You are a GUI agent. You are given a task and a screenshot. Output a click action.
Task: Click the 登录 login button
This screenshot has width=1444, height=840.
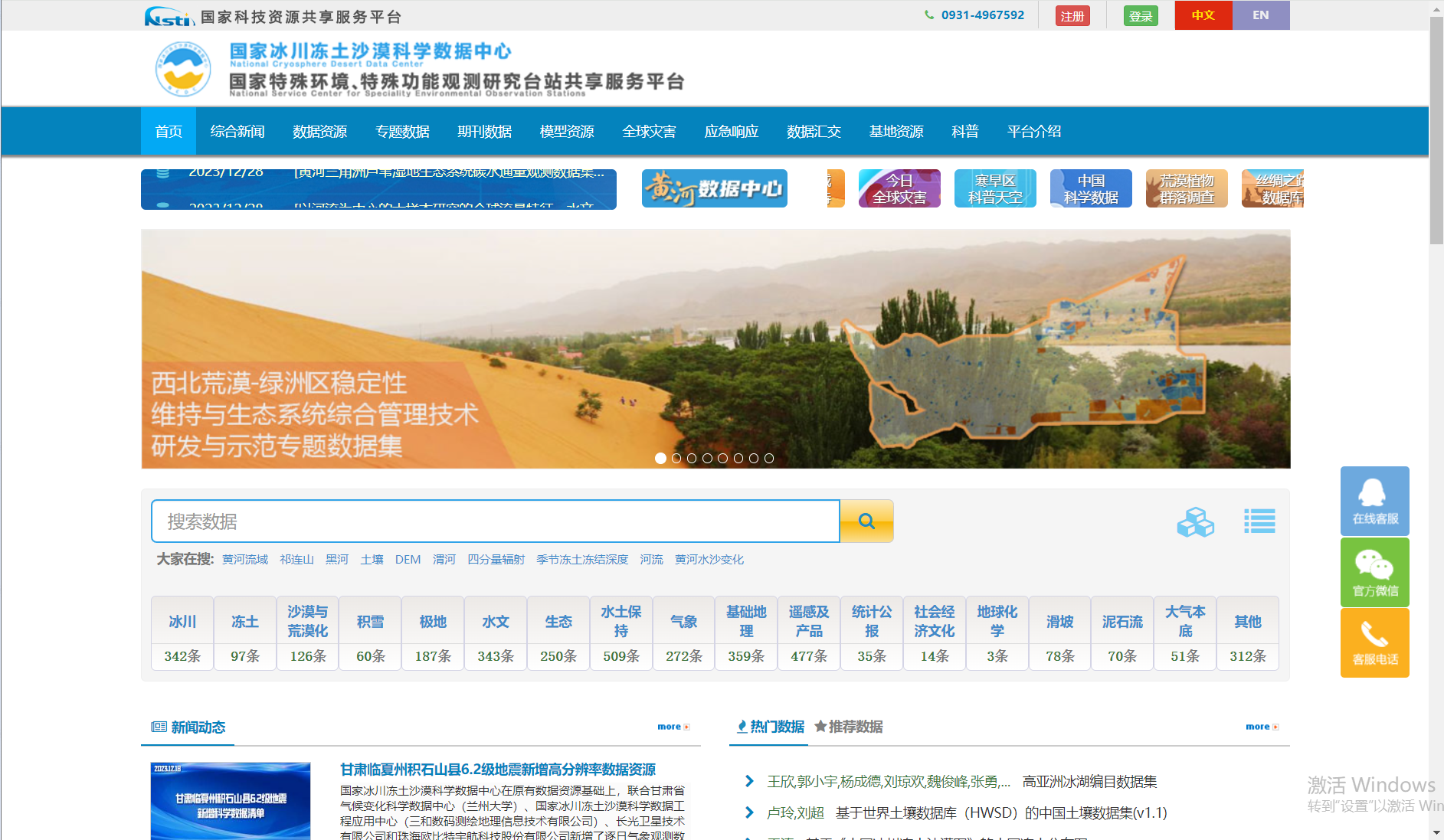coord(1141,16)
